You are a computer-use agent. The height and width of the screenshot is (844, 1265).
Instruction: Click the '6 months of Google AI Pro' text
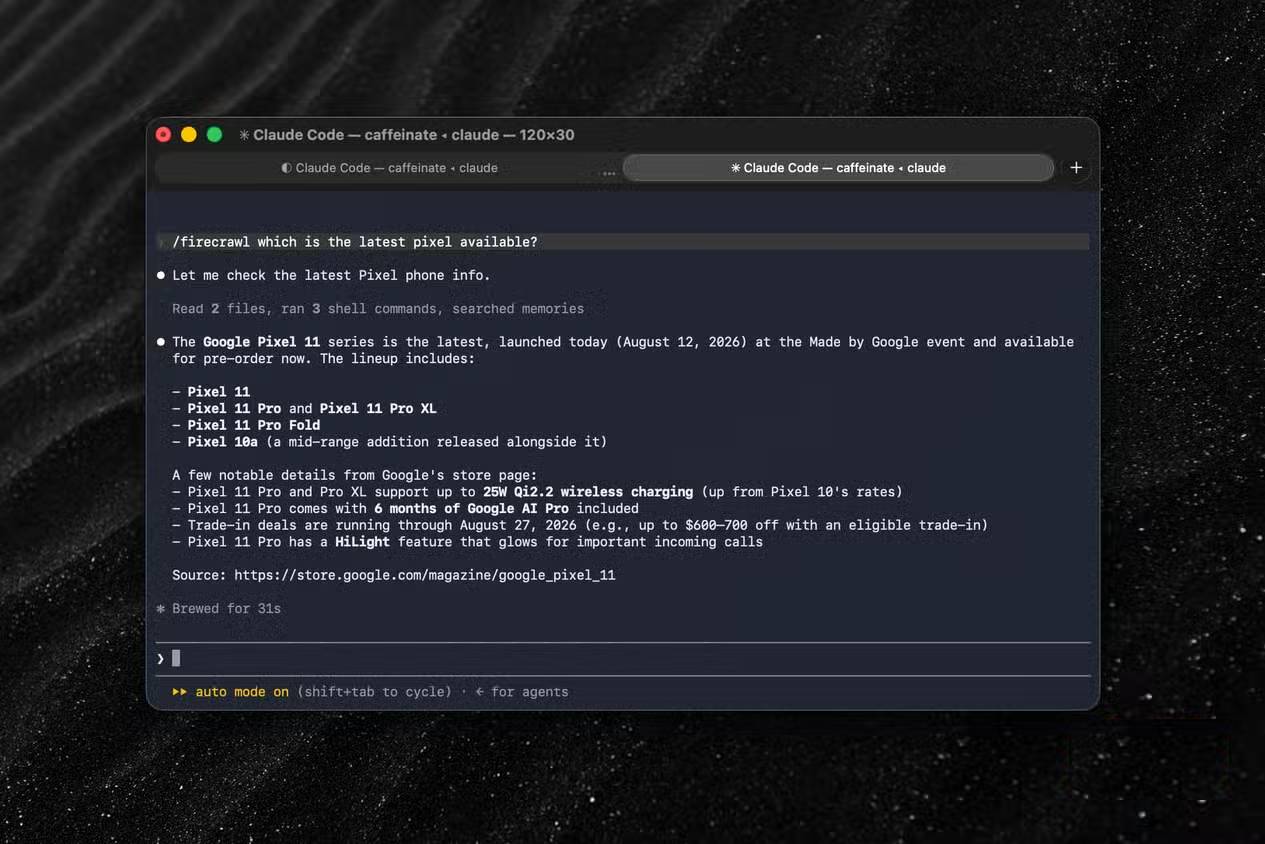(x=471, y=509)
